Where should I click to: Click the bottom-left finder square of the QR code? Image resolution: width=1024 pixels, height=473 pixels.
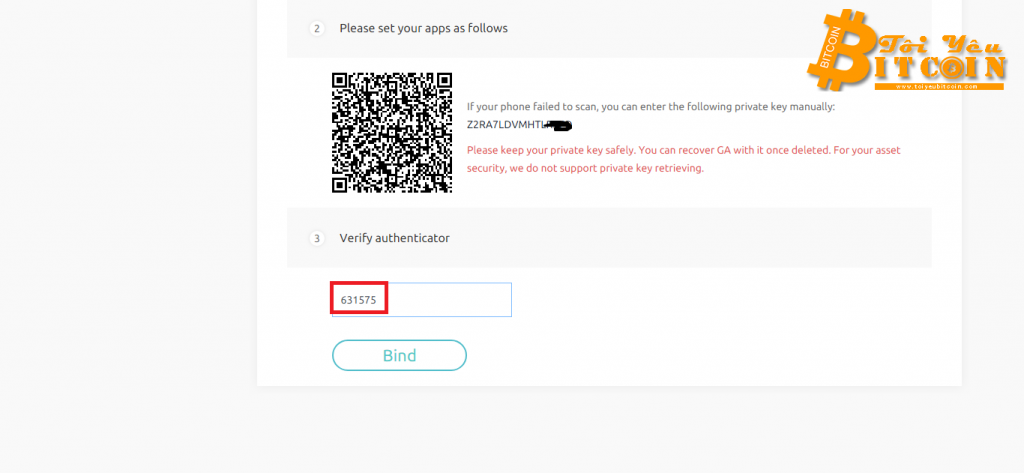[x=341, y=183]
